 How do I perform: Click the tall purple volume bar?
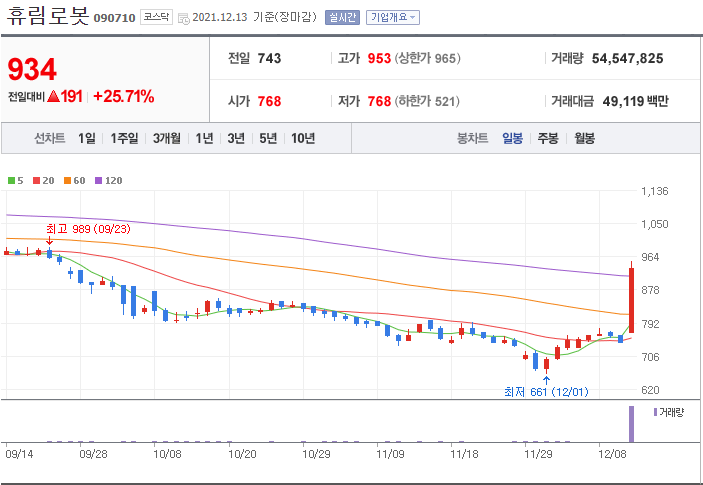631,424
